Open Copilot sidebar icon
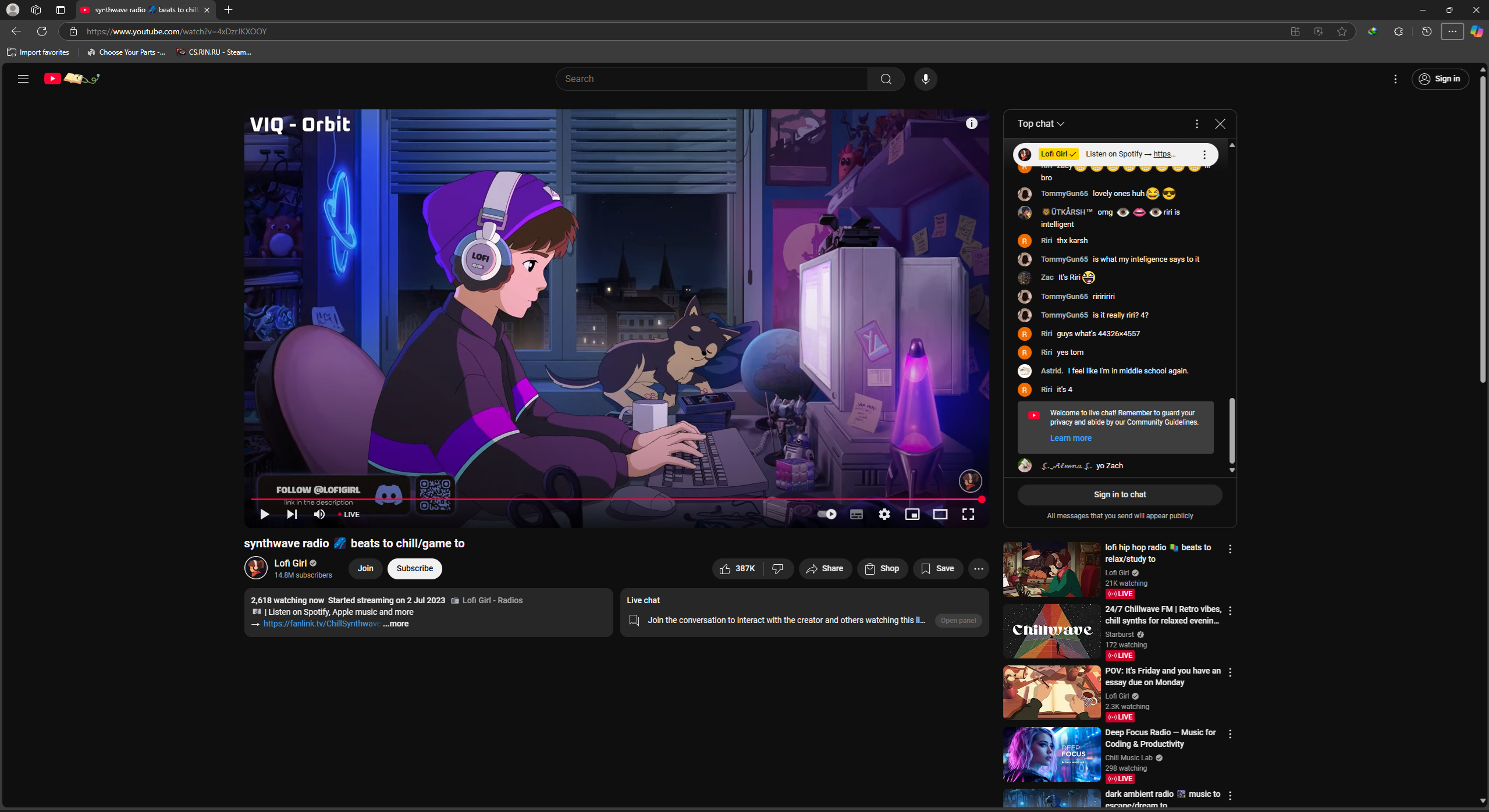1489x812 pixels. tap(1476, 31)
